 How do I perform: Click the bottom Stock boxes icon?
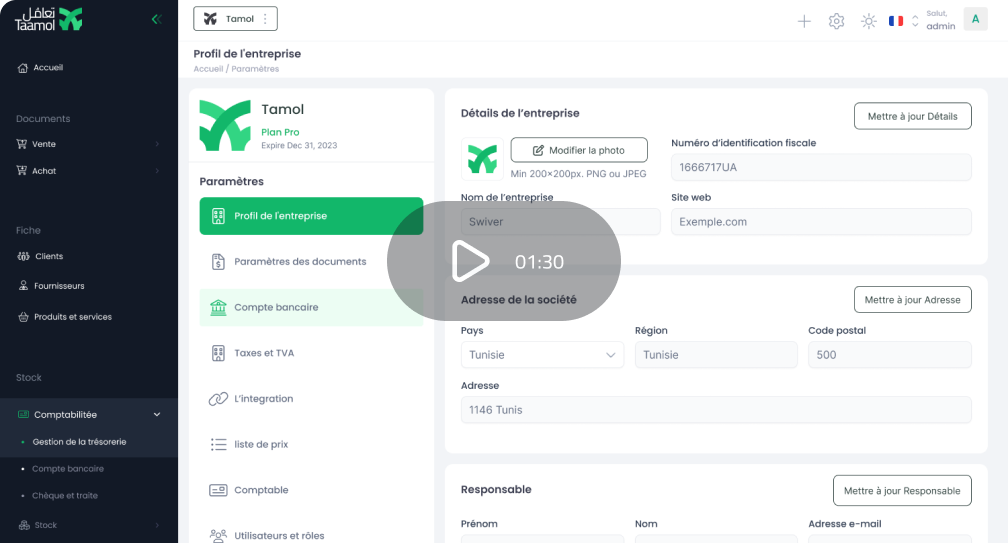(24, 525)
